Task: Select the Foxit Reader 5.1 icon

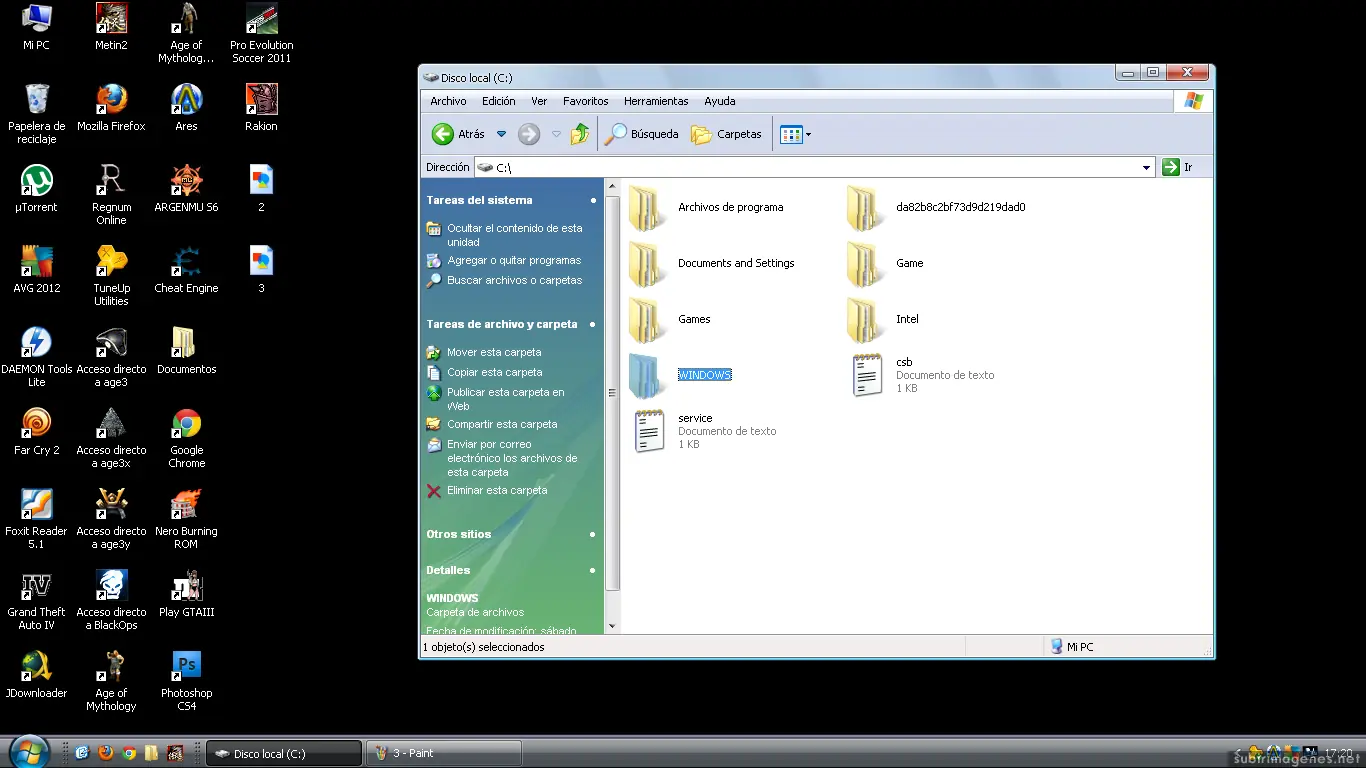Action: click(37, 519)
